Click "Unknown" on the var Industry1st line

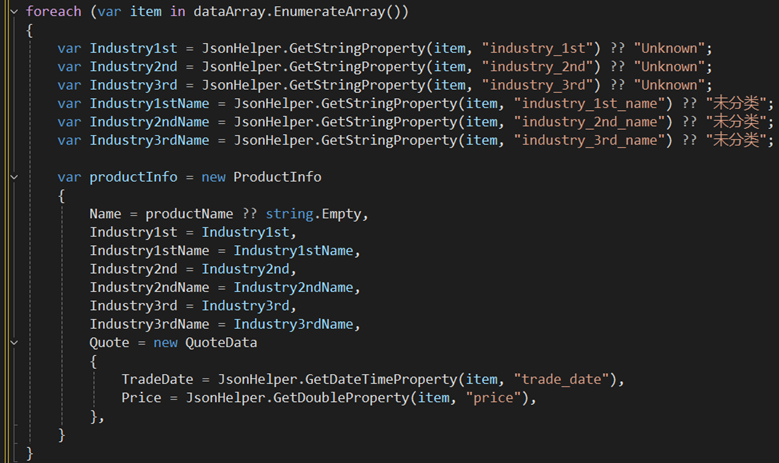click(669, 48)
